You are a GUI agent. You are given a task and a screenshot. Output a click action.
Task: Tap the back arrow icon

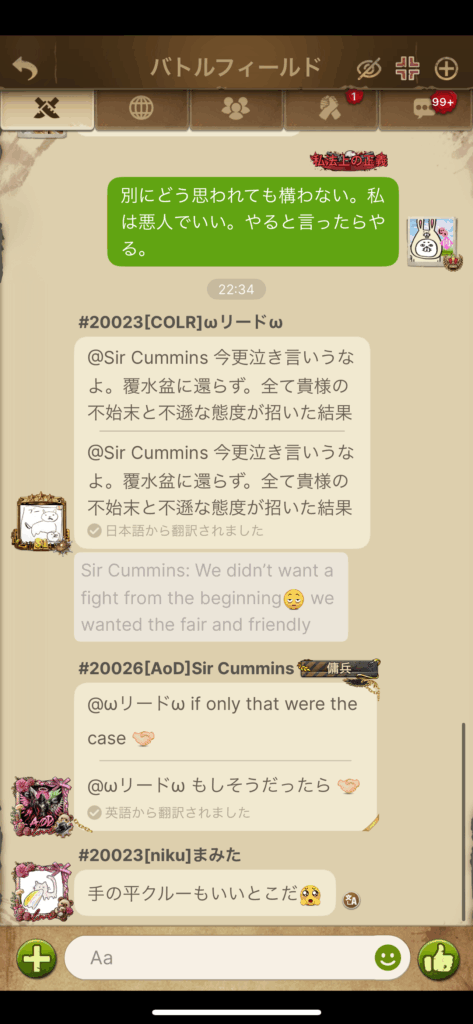25,68
